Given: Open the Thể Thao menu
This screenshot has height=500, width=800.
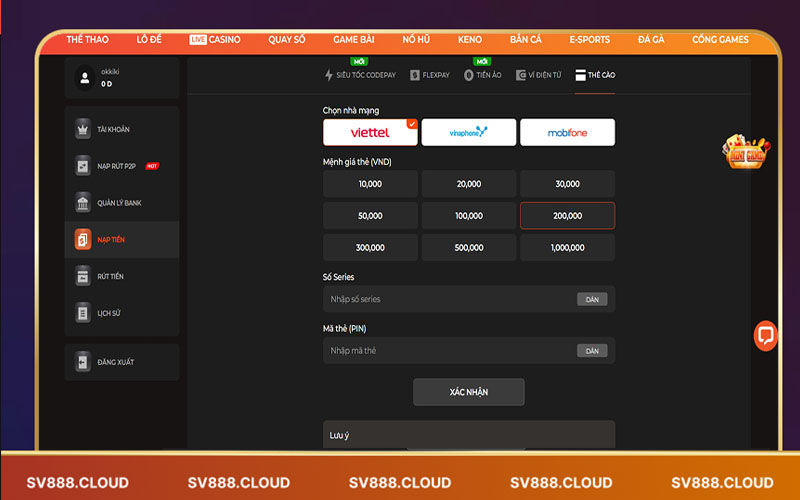Looking at the screenshot, I should [x=87, y=39].
